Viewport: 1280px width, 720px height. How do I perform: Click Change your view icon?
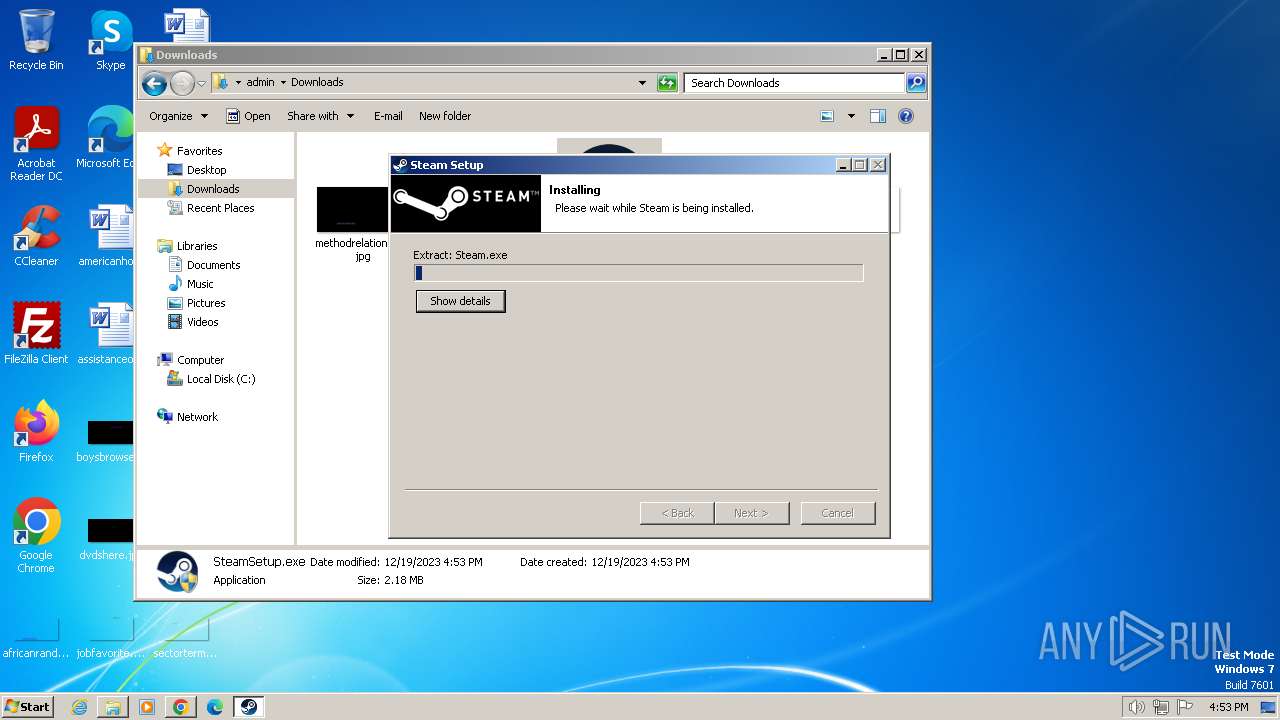click(x=827, y=116)
